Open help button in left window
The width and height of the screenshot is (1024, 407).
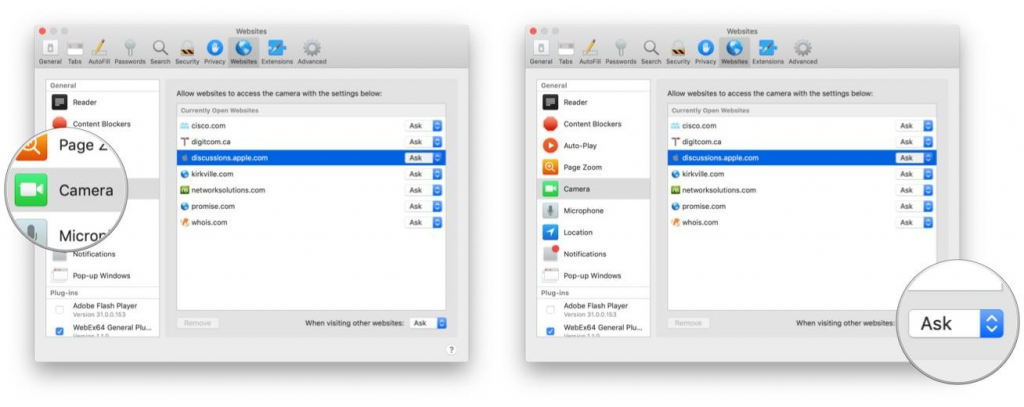tap(451, 350)
